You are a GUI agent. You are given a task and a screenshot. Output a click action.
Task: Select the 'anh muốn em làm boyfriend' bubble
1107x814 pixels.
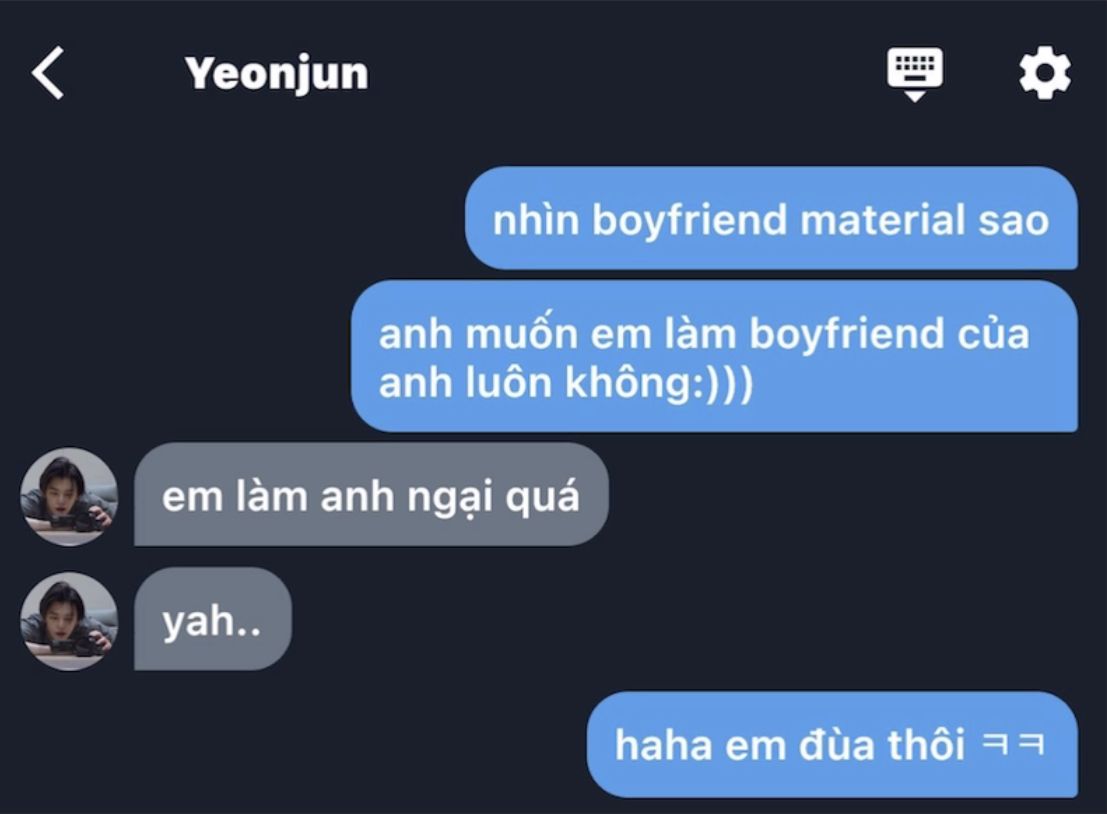pyautogui.click(x=714, y=356)
